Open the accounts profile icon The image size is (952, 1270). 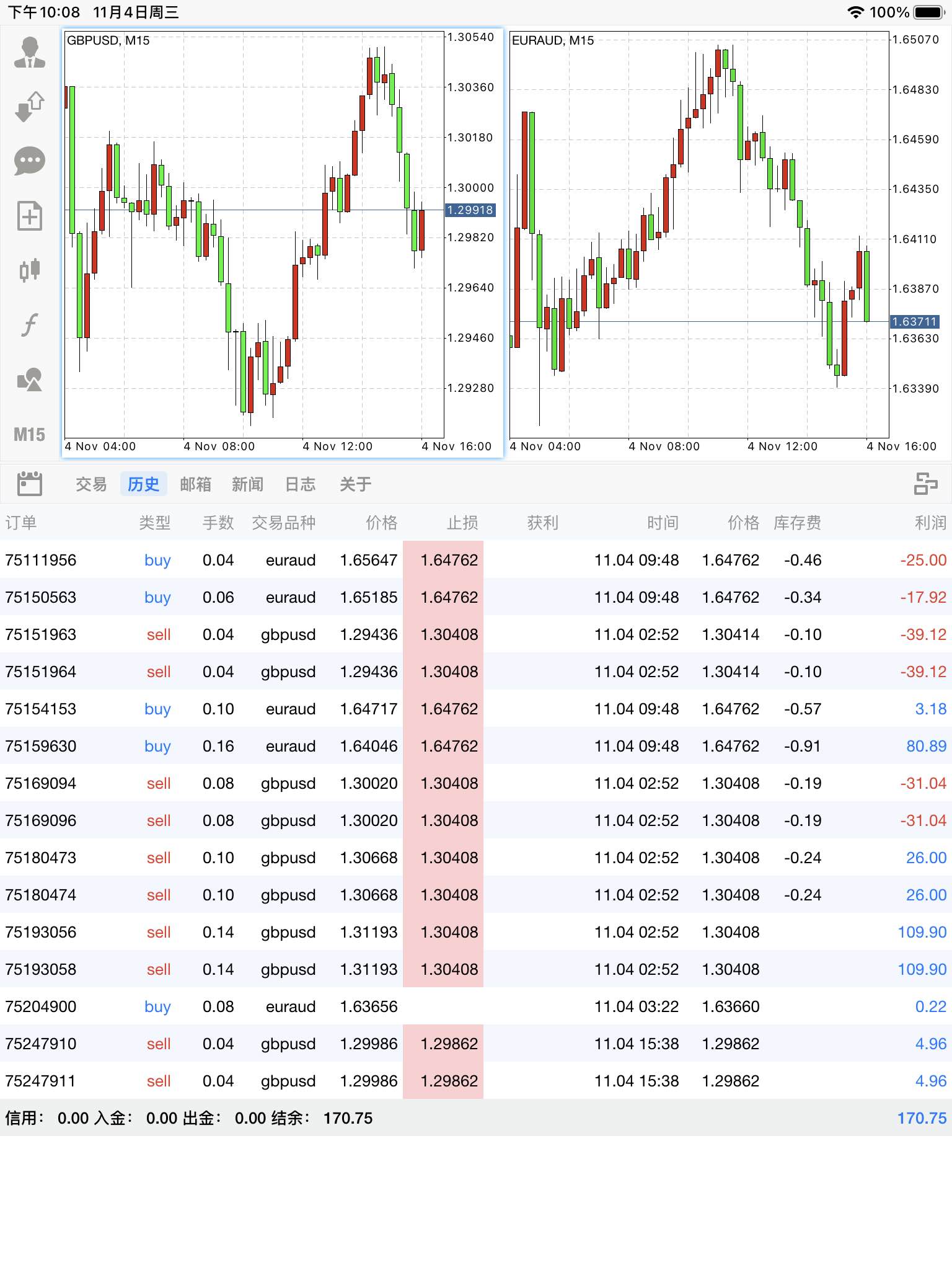pos(30,52)
